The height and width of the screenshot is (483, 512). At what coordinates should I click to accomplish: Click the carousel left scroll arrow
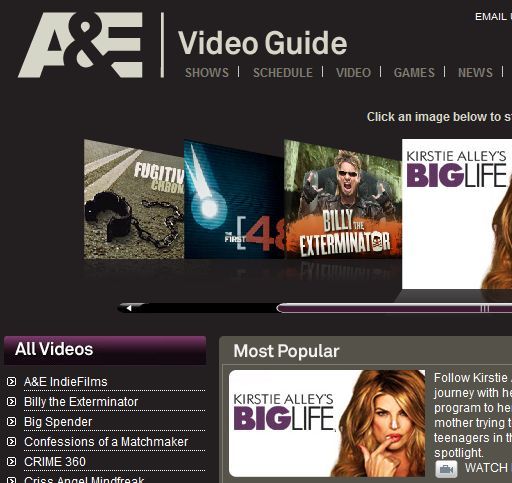click(129, 308)
